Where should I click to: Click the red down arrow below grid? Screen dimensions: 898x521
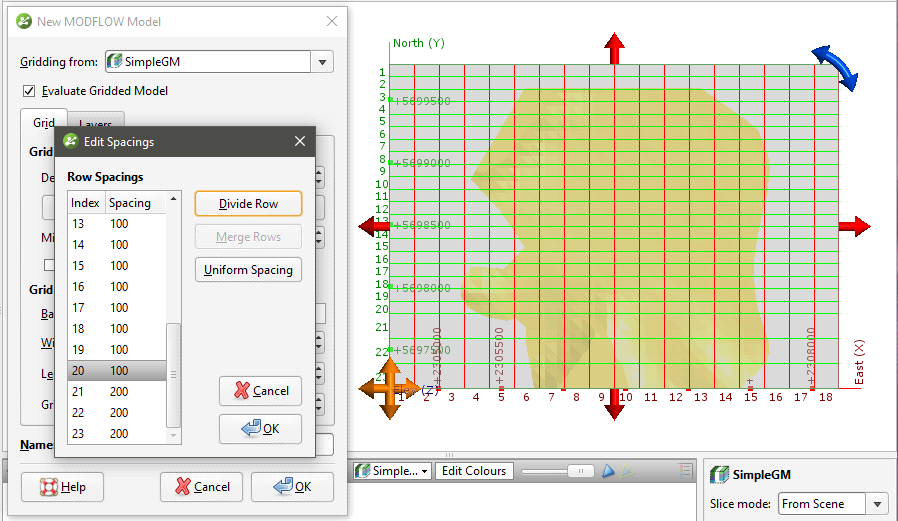pyautogui.click(x=614, y=407)
